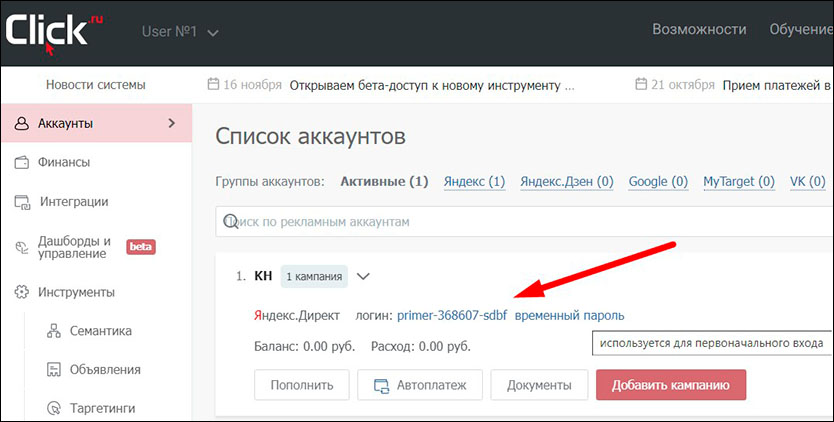
Task: Filter accounts by VK (0)
Action: click(807, 181)
